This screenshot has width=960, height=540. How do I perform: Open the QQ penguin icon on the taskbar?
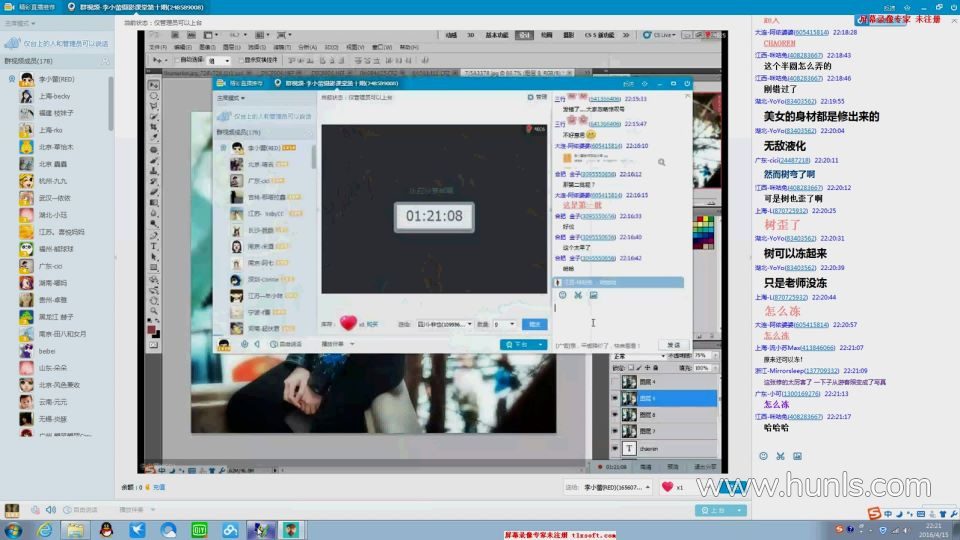tap(106, 530)
